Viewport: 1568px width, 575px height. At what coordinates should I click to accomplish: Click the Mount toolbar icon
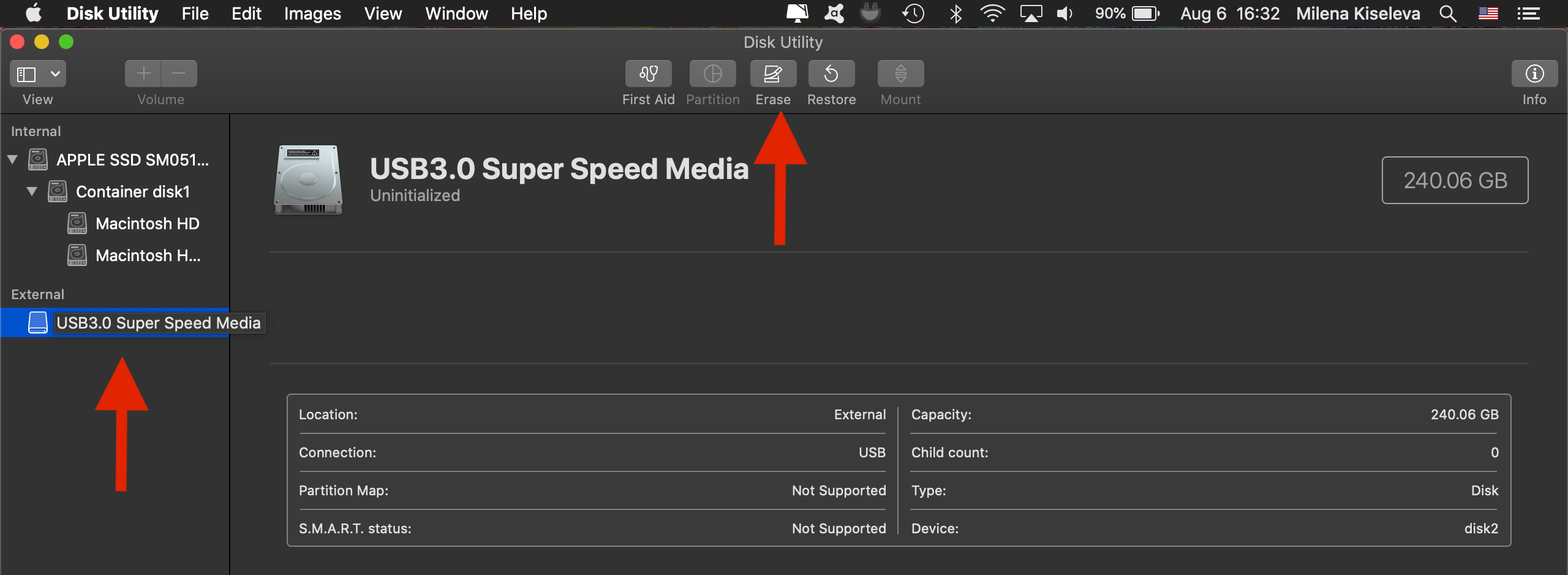coord(900,74)
